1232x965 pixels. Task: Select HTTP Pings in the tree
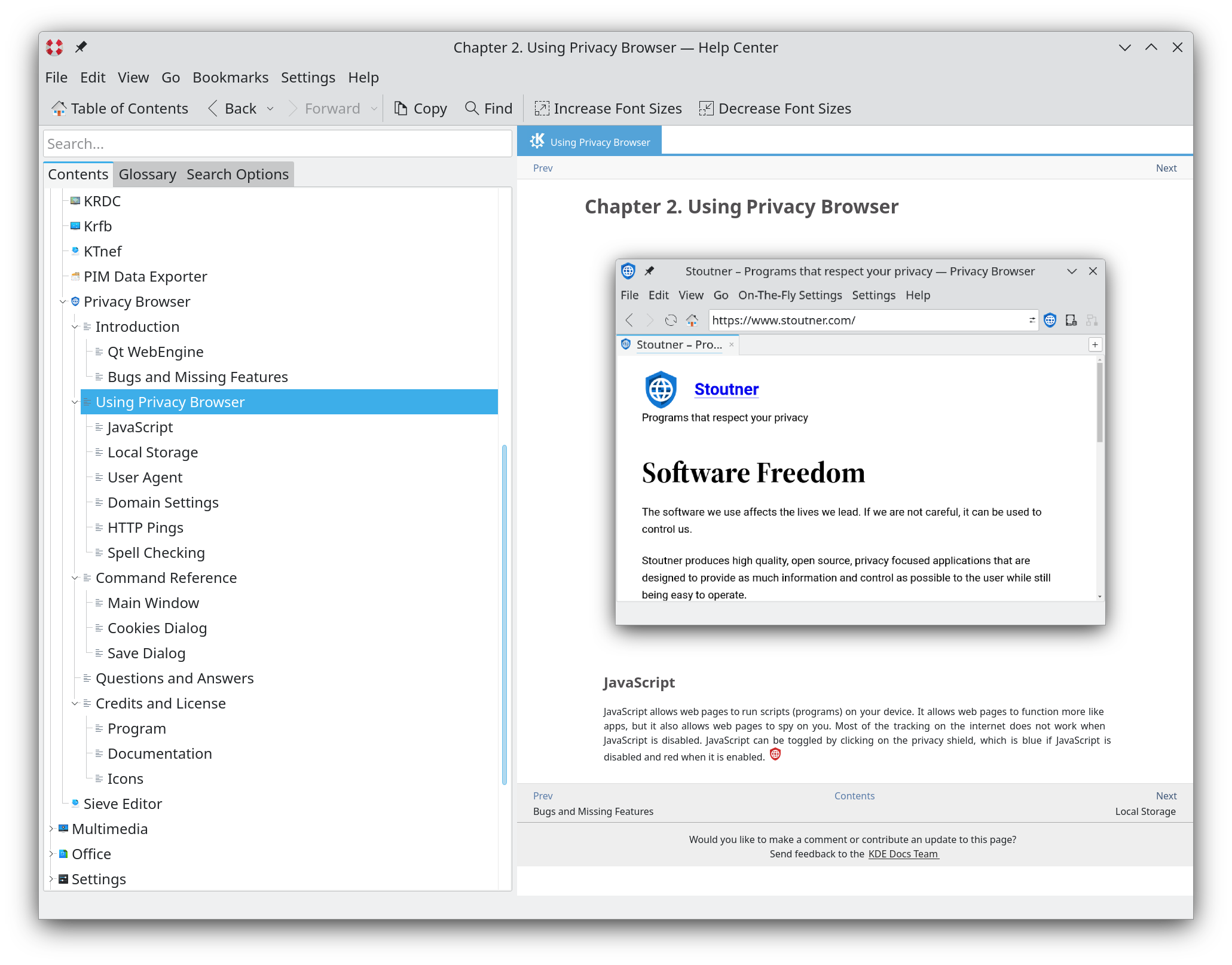coord(145,528)
